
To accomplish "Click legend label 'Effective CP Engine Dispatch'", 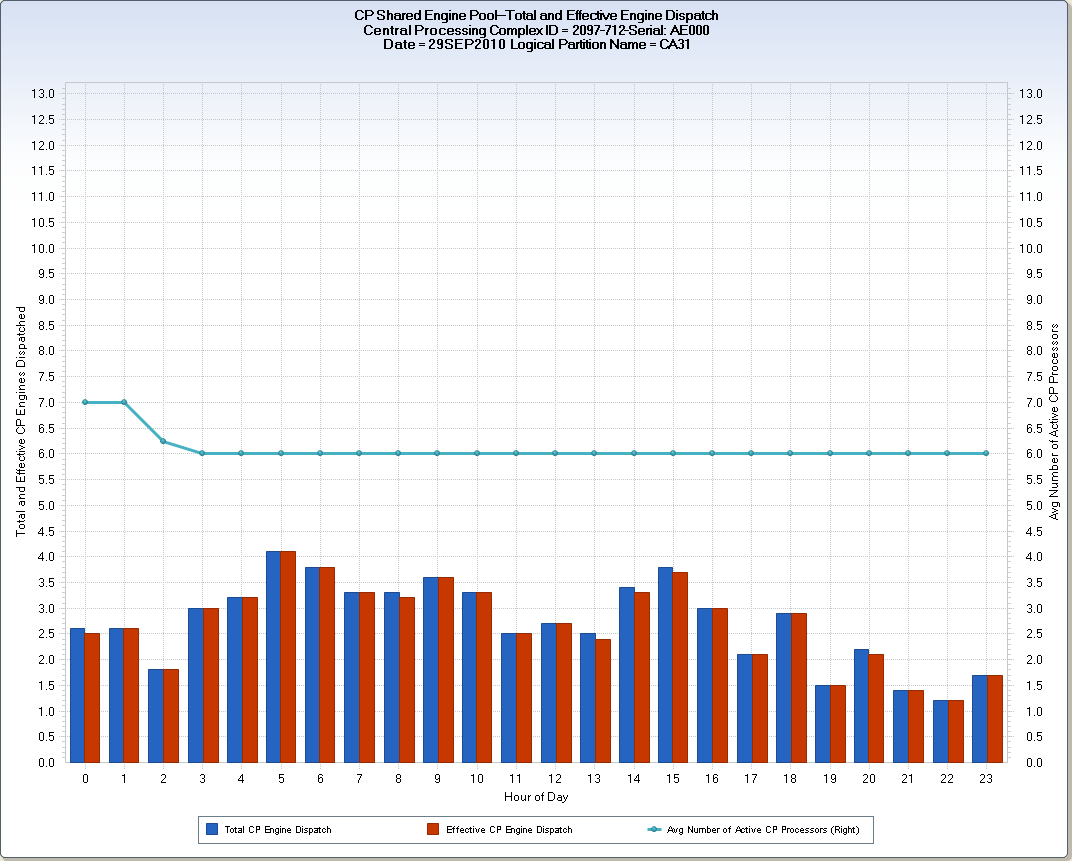I will [509, 830].
